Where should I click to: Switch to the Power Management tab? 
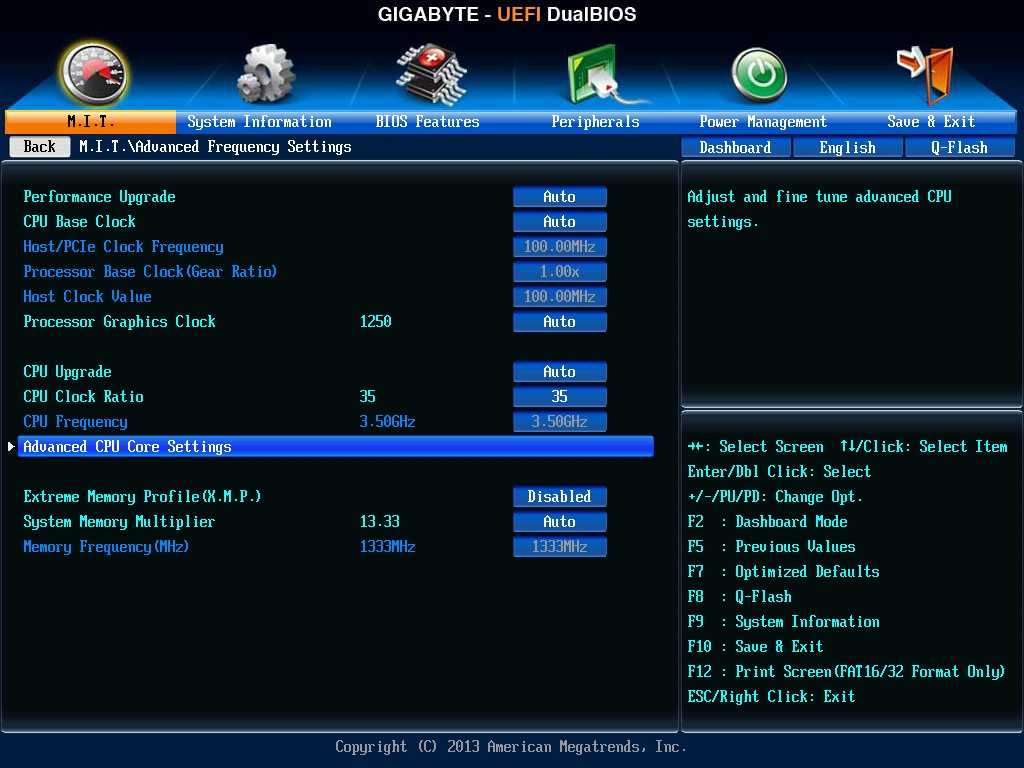click(x=763, y=122)
